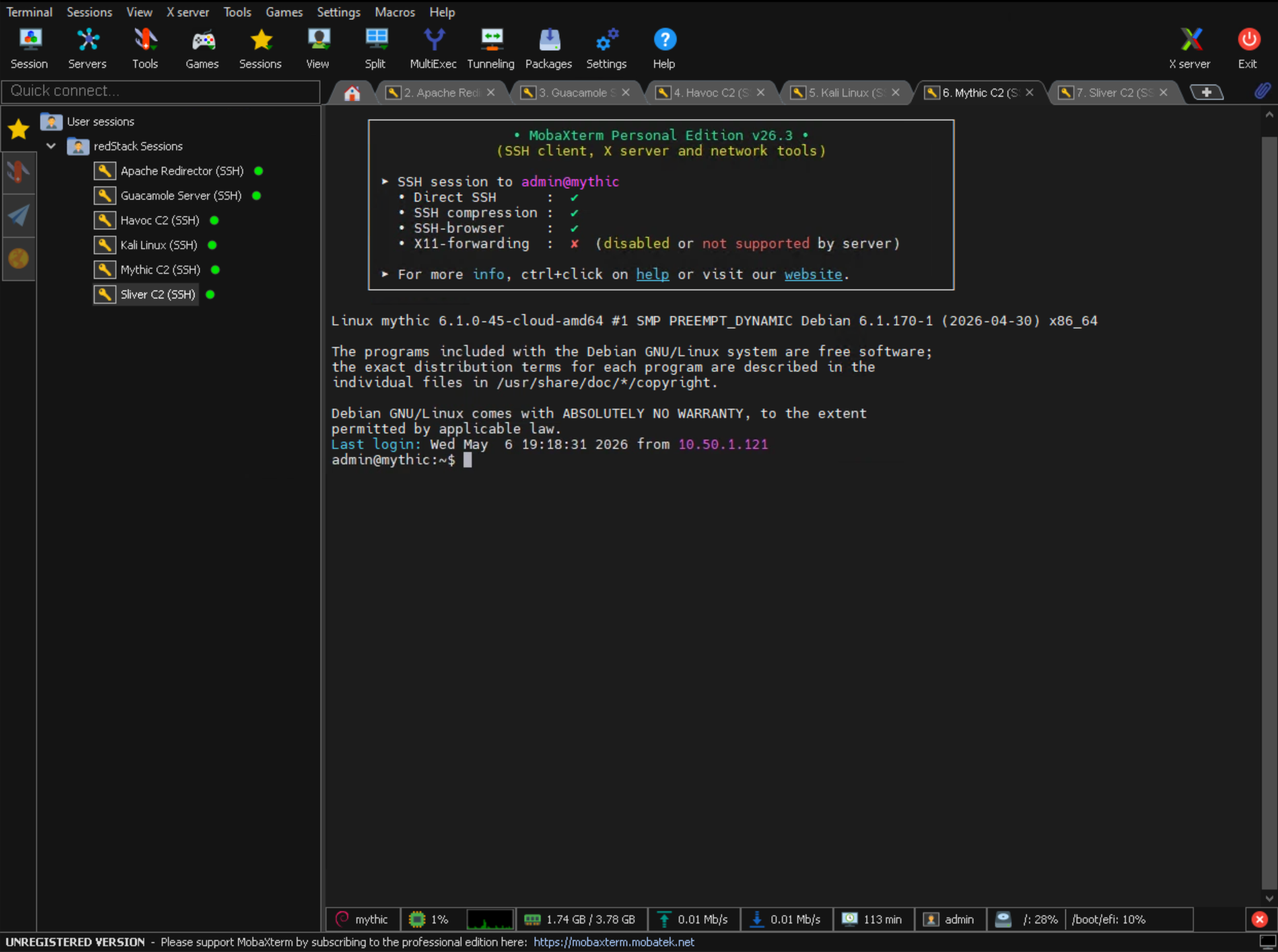Launch the MultiExec tool
The height and width of the screenshot is (952, 1278).
coord(433,48)
